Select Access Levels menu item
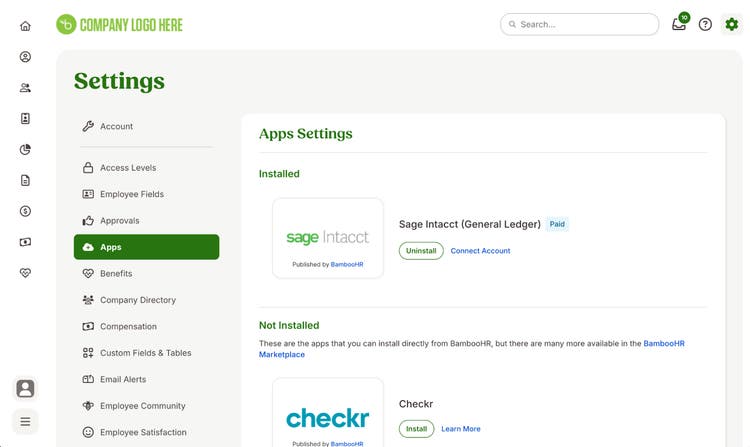 coord(146,168)
